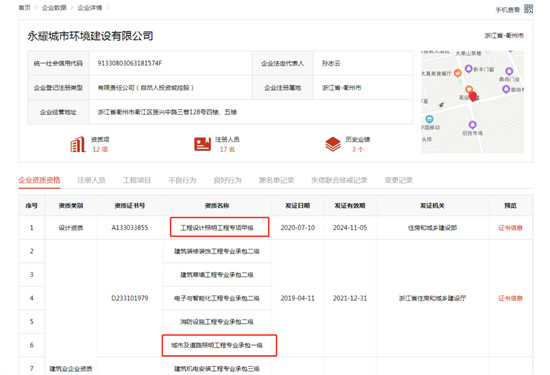Screen dimensions: 550x375
Task: Click the certificate number D233101979
Action: point(130,298)
